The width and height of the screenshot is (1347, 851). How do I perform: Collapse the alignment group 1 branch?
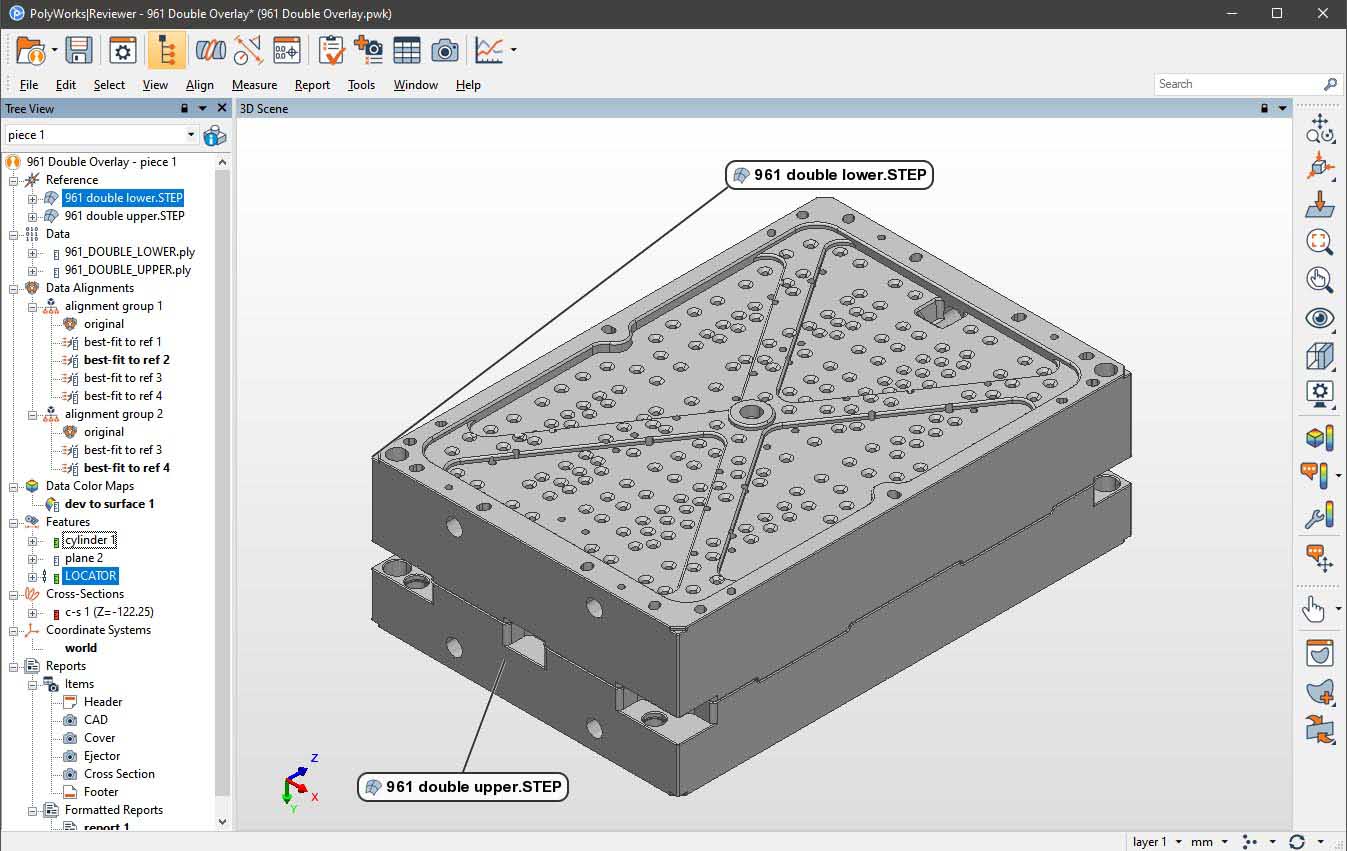(x=32, y=306)
